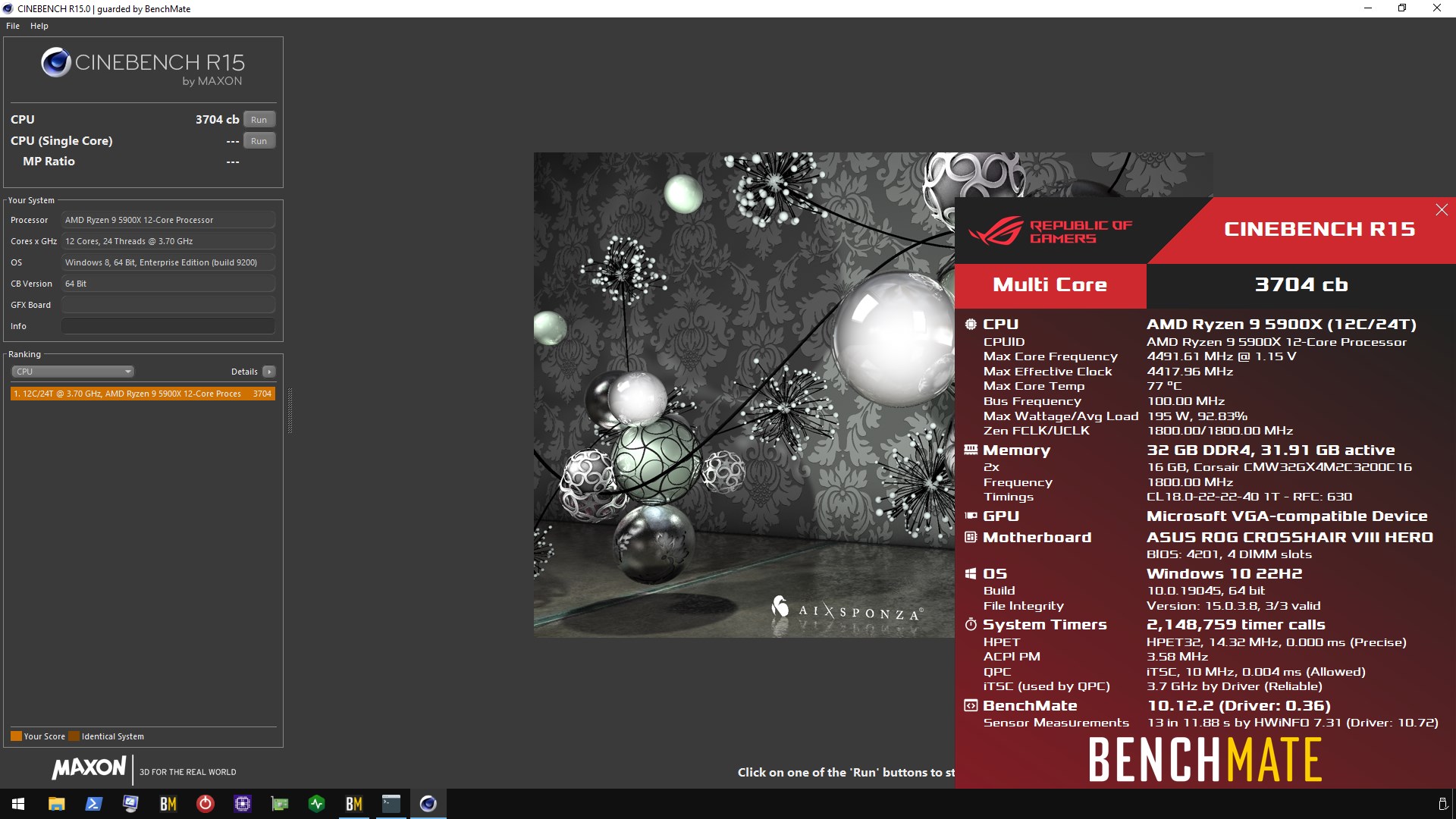Click the 2,148,759 timer calls text

(1236, 625)
